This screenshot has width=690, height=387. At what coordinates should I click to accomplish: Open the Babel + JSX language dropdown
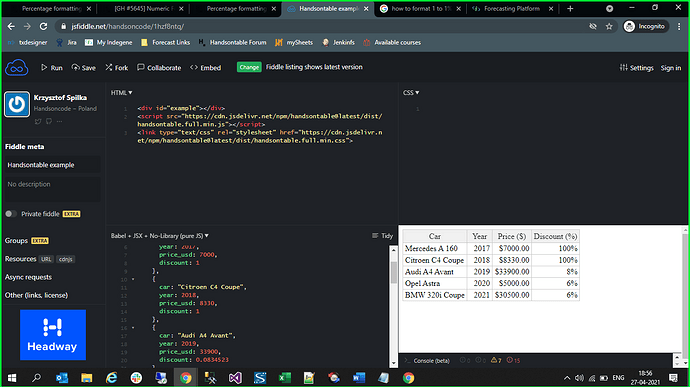point(160,236)
